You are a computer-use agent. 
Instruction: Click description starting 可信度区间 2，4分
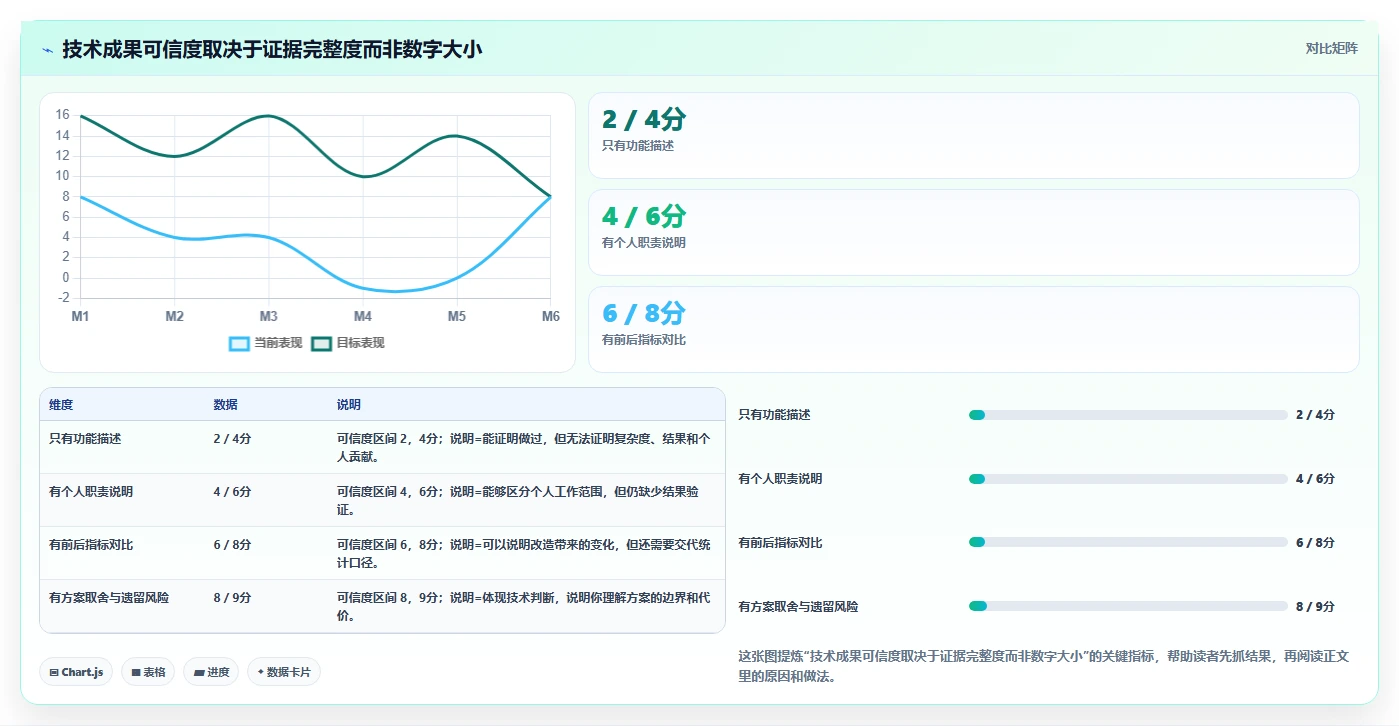pyautogui.click(x=524, y=447)
